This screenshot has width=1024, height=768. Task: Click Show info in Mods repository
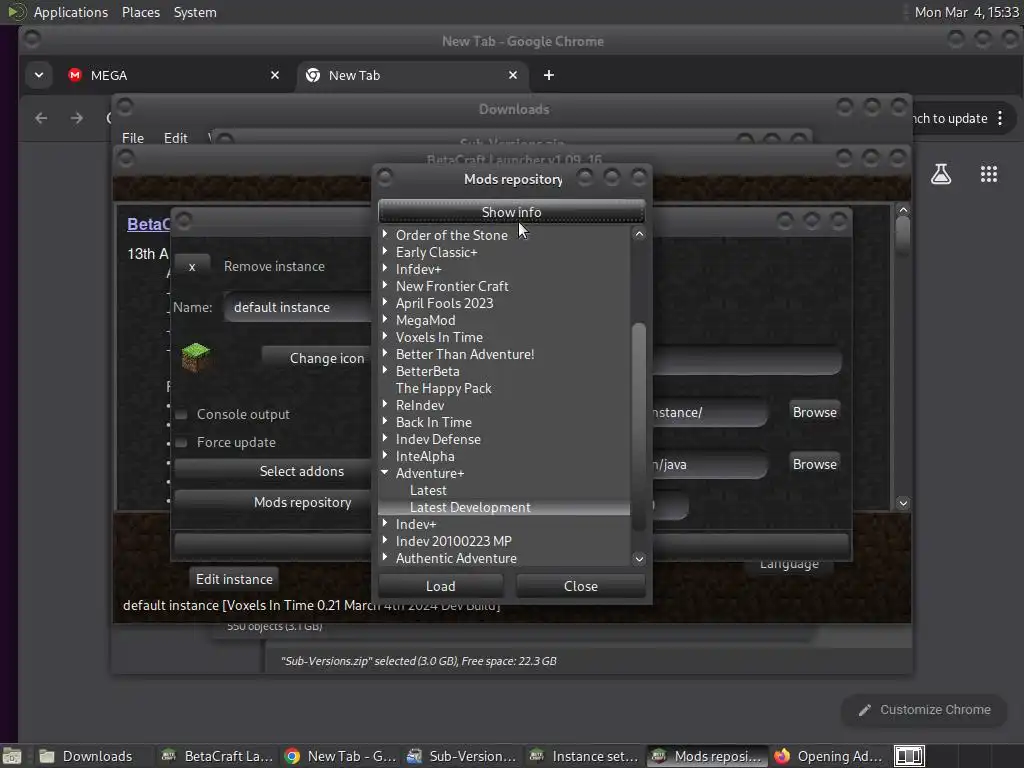(511, 212)
